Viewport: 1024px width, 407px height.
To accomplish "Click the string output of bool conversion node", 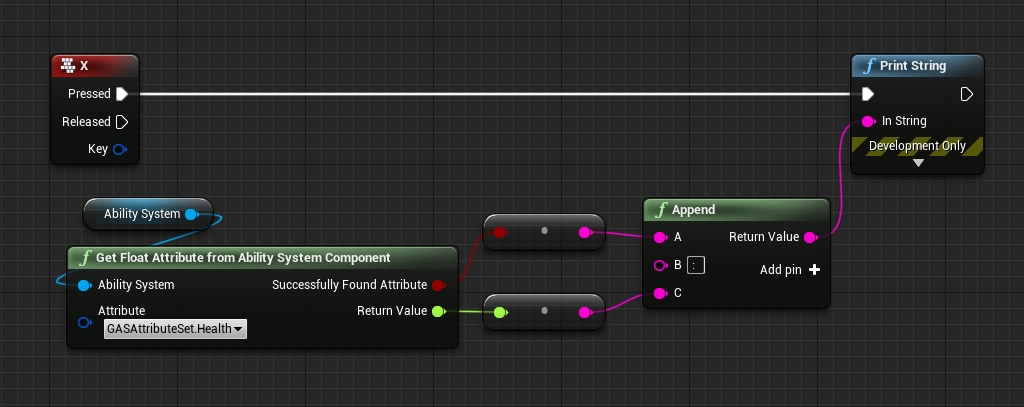I will pyautogui.click(x=585, y=232).
